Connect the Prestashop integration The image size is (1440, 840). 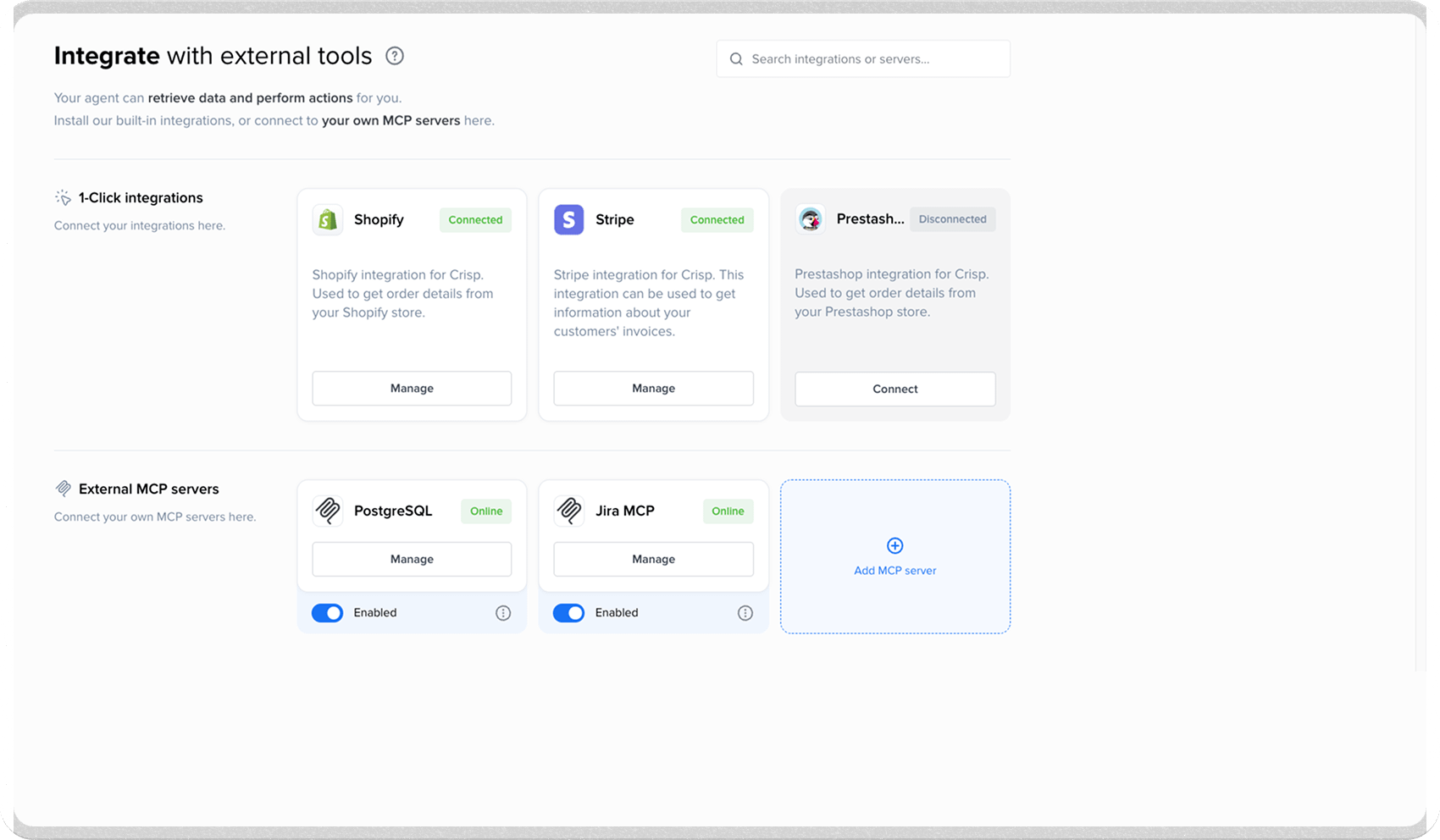(894, 389)
